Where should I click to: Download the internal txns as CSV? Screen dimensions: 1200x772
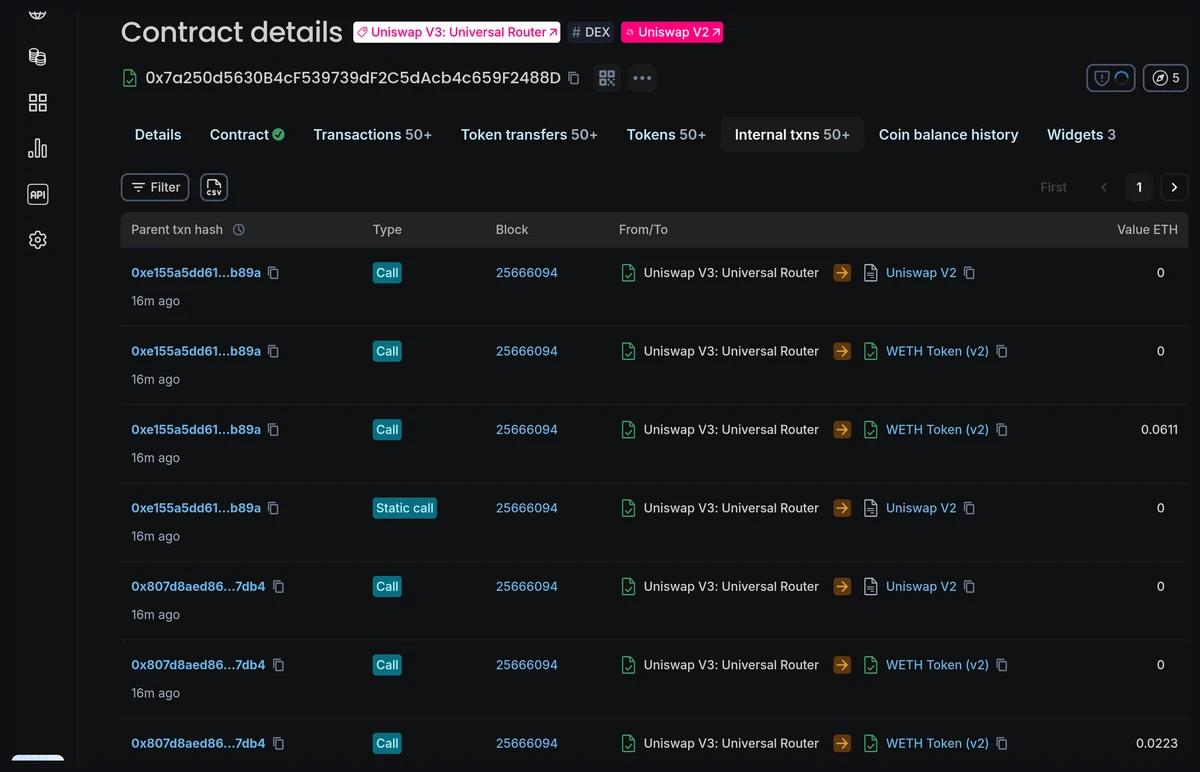click(x=214, y=187)
